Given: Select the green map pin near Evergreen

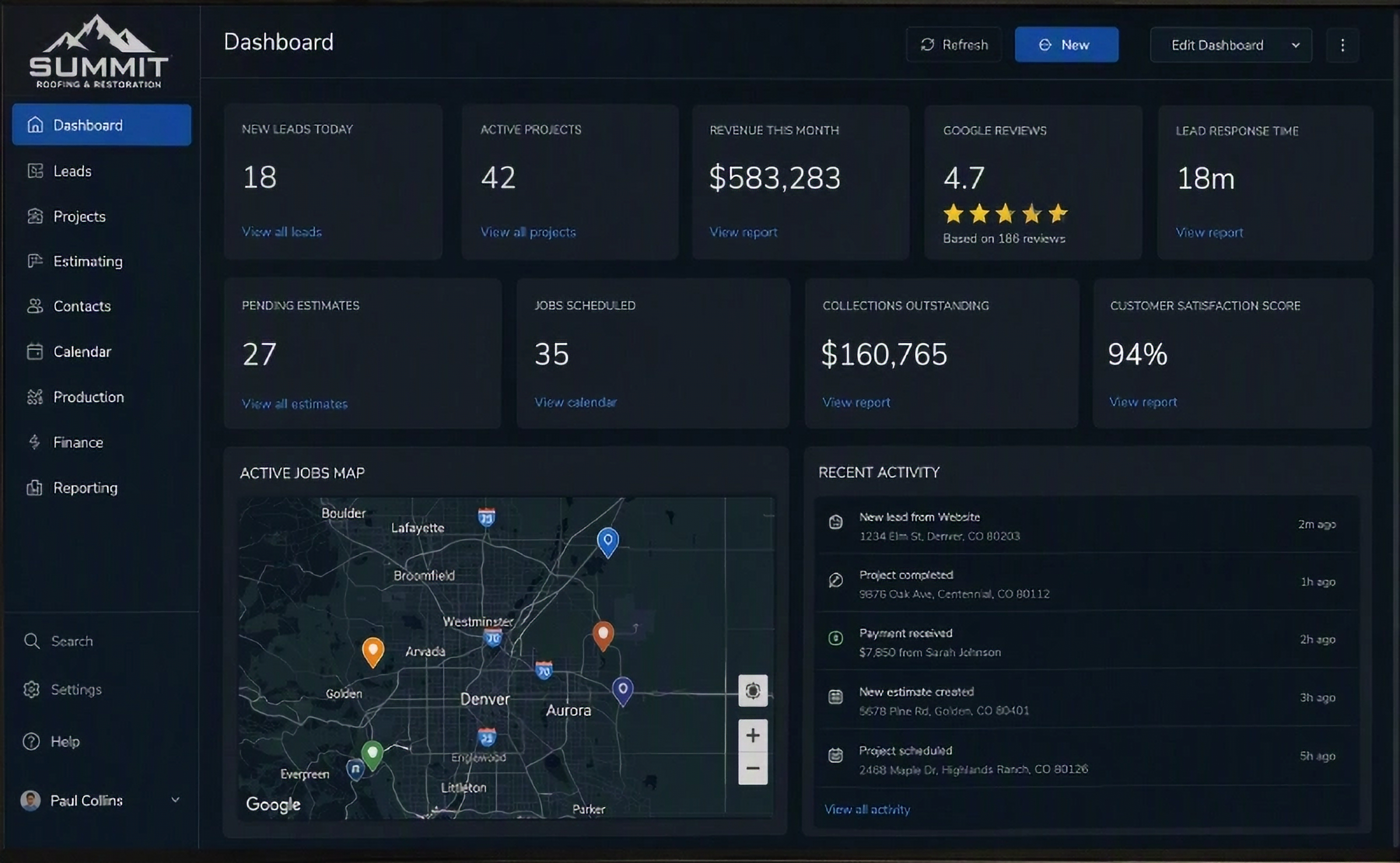Looking at the screenshot, I should pyautogui.click(x=372, y=755).
